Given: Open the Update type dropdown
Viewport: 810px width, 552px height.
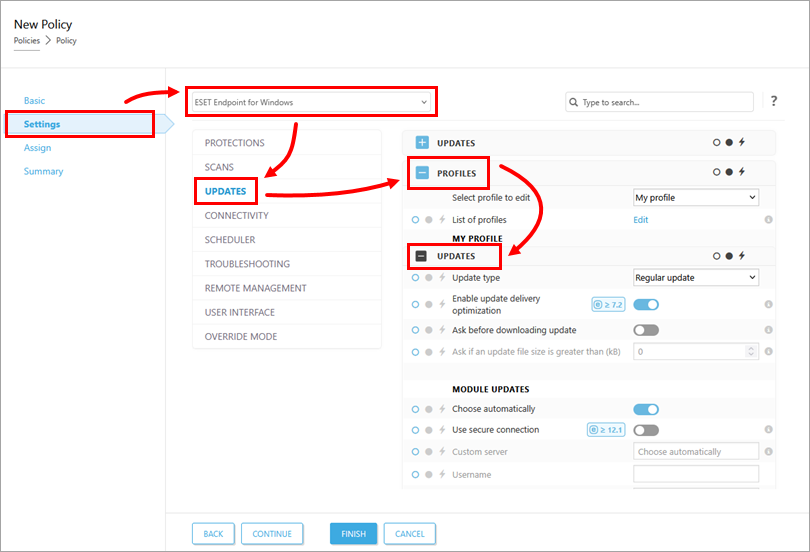Looking at the screenshot, I should click(x=696, y=277).
